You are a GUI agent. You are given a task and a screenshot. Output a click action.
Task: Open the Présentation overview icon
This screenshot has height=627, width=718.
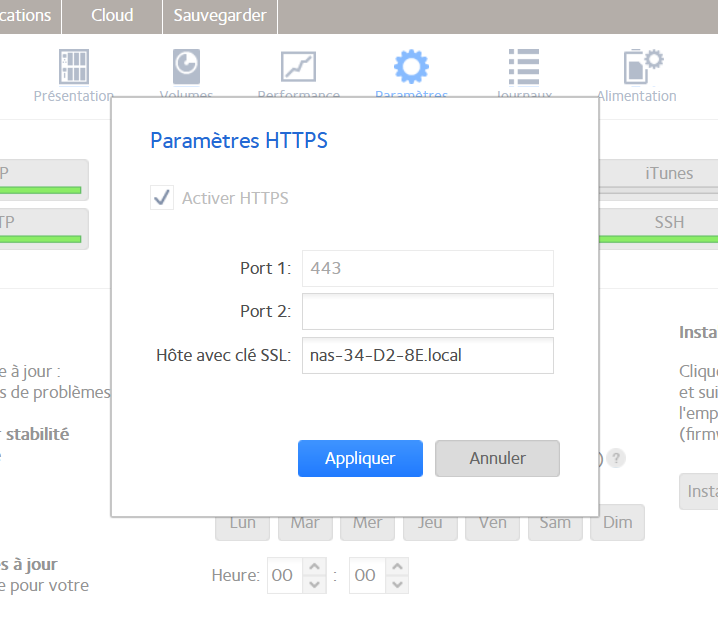tap(74, 67)
